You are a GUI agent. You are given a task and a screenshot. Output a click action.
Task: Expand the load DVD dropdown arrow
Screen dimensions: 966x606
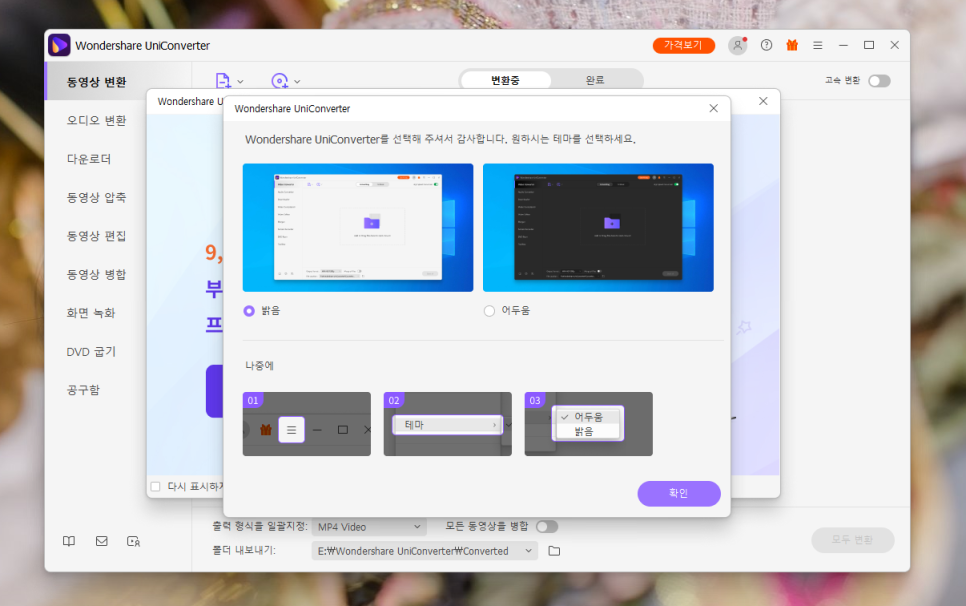[297, 81]
